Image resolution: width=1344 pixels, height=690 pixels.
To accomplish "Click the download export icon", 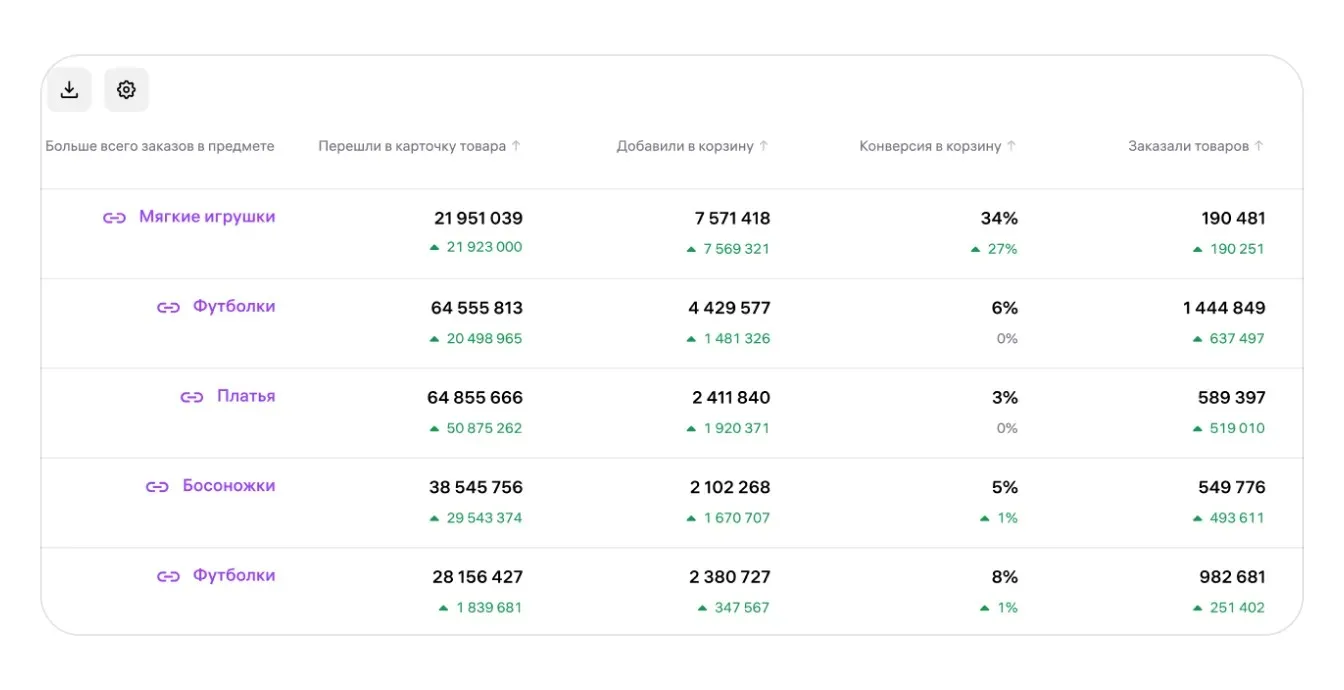I will point(69,90).
